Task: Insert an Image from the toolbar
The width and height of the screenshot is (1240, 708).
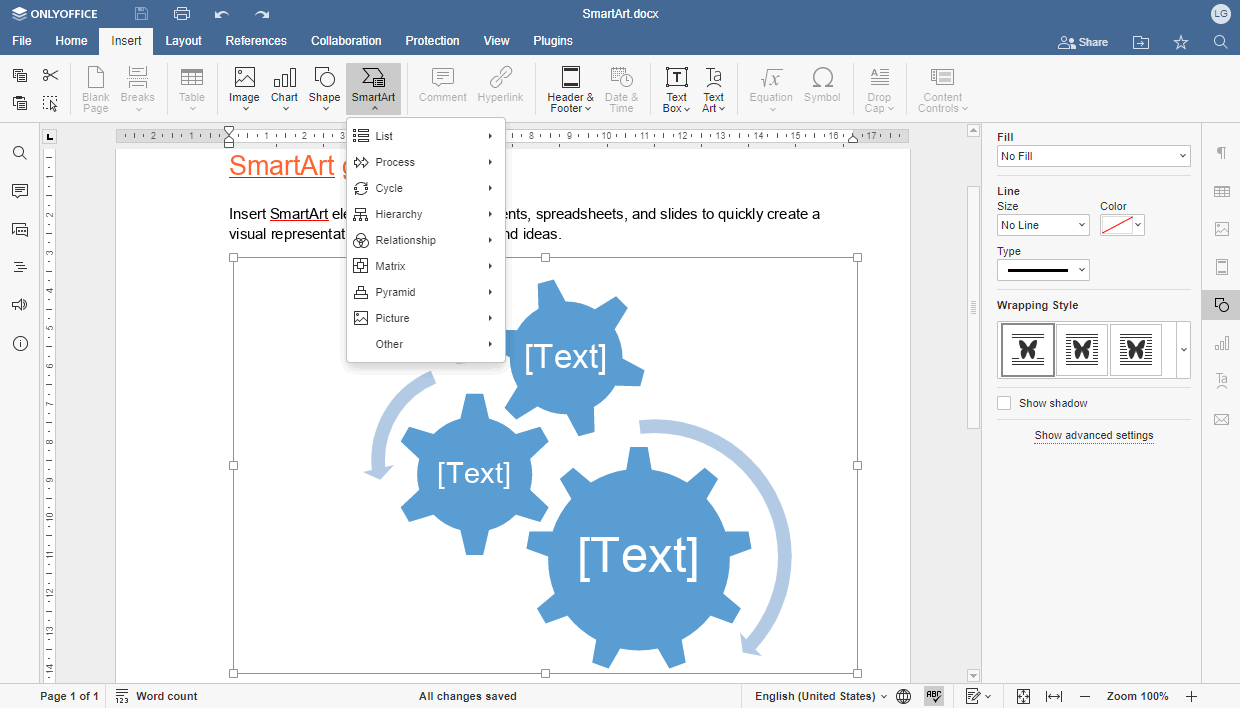Action: tap(244, 88)
